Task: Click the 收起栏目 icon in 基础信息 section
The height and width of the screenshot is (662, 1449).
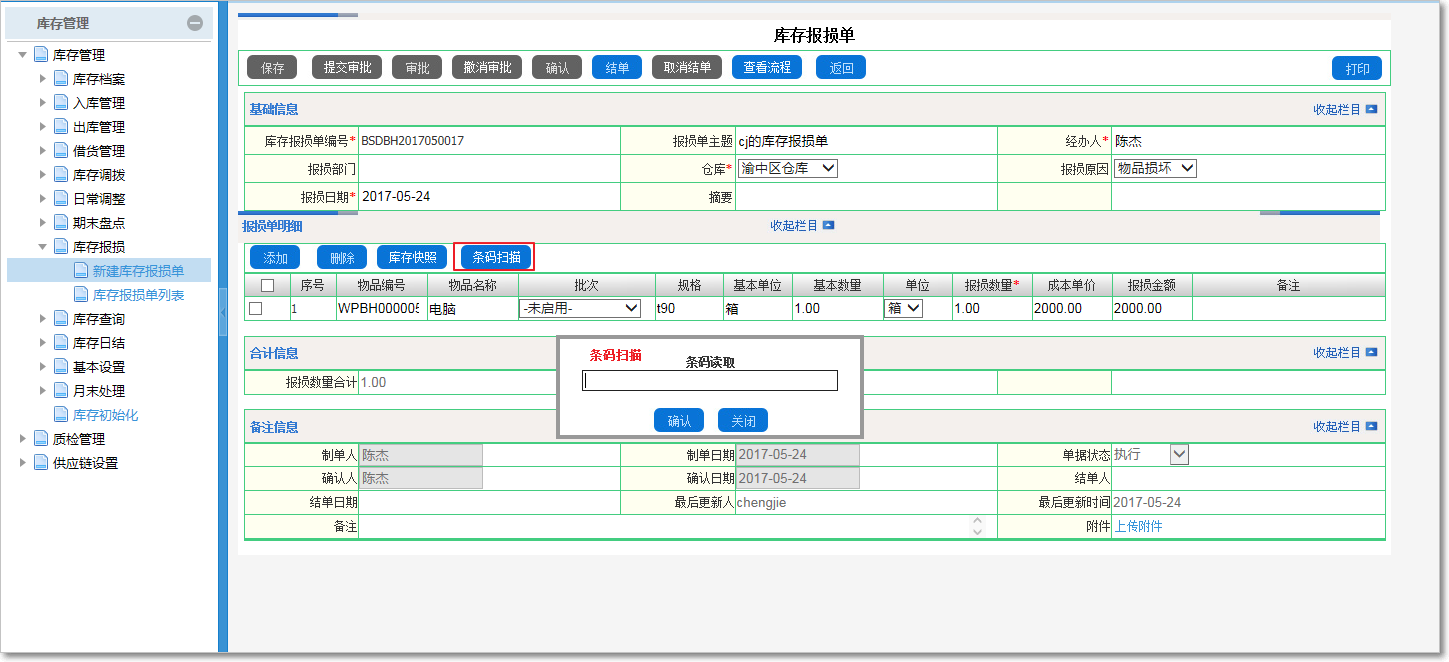Action: (x=1371, y=109)
